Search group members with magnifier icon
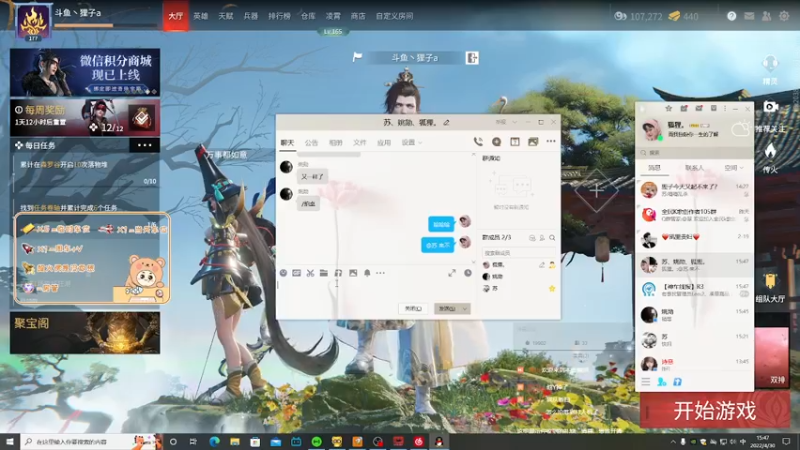The height and width of the screenshot is (450, 800). 552,238
